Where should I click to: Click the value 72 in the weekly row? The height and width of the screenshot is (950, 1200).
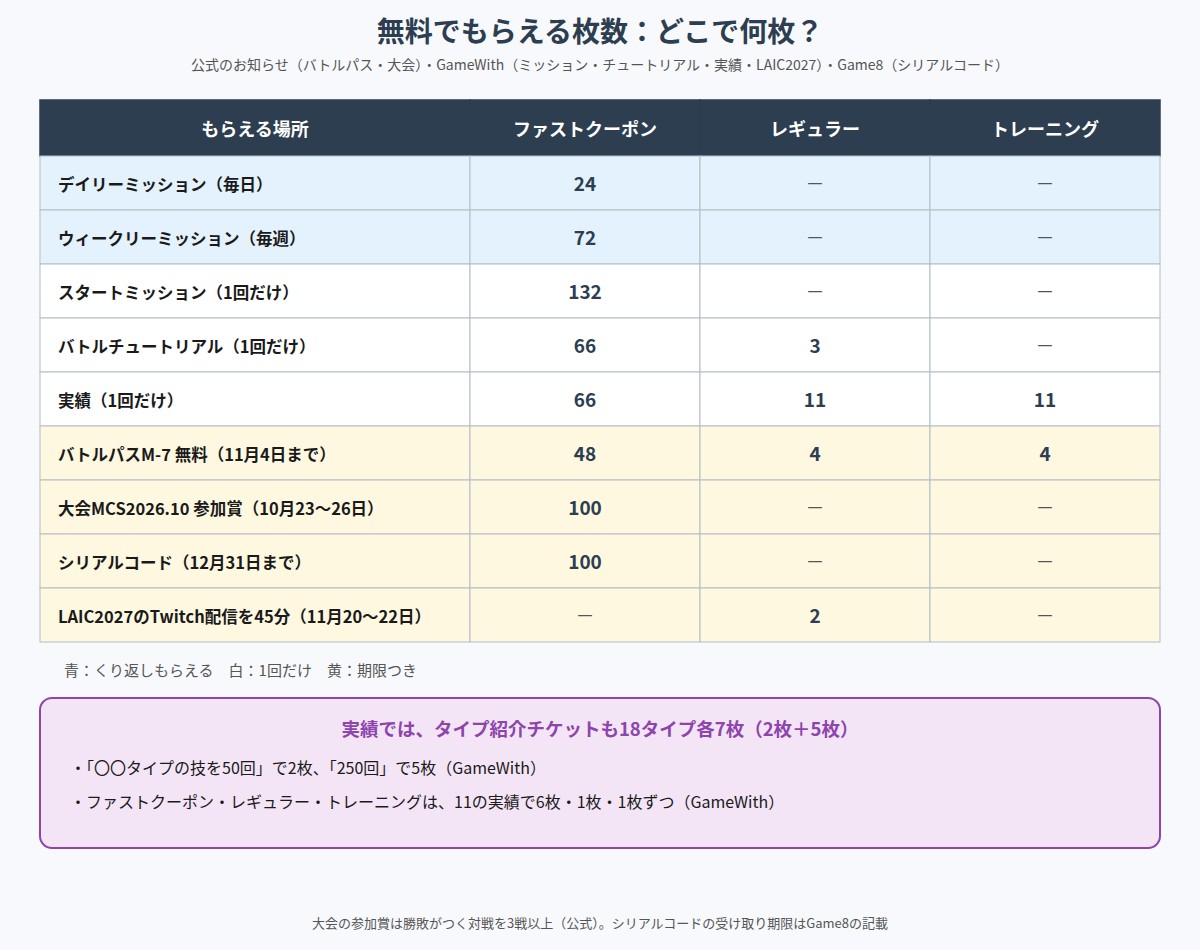tap(585, 238)
